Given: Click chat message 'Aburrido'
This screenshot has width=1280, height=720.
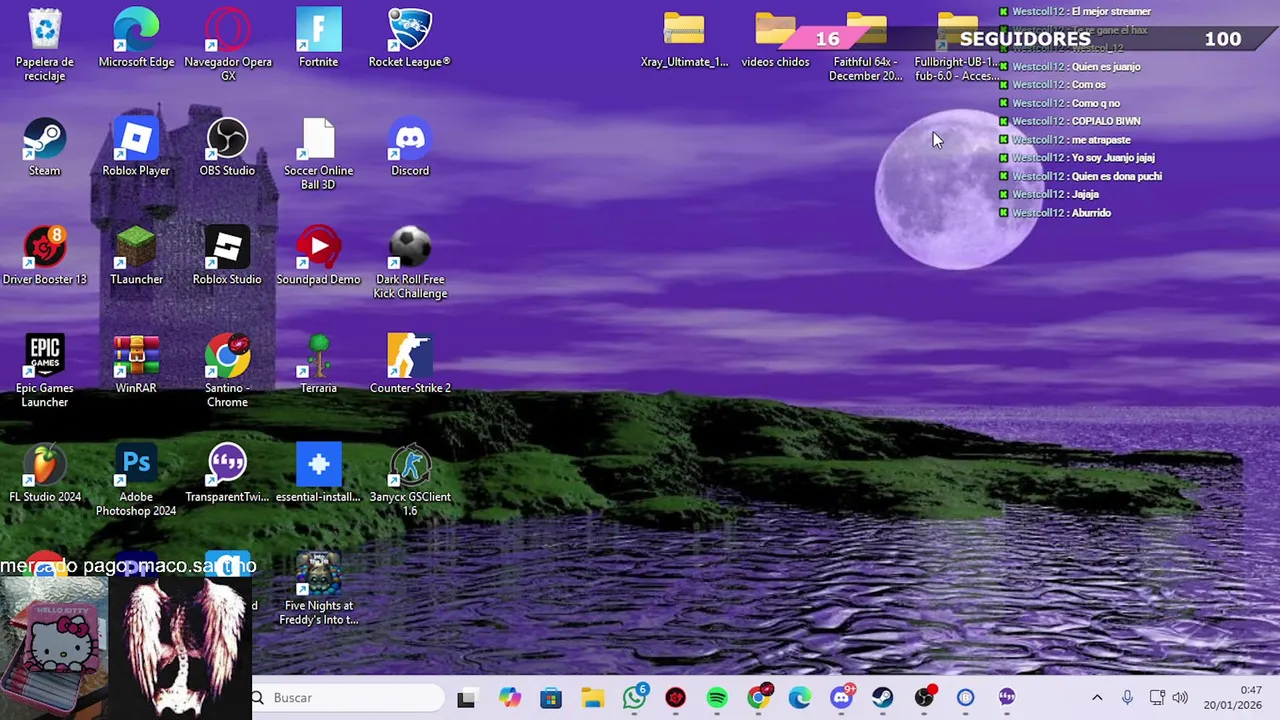Looking at the screenshot, I should [1091, 213].
